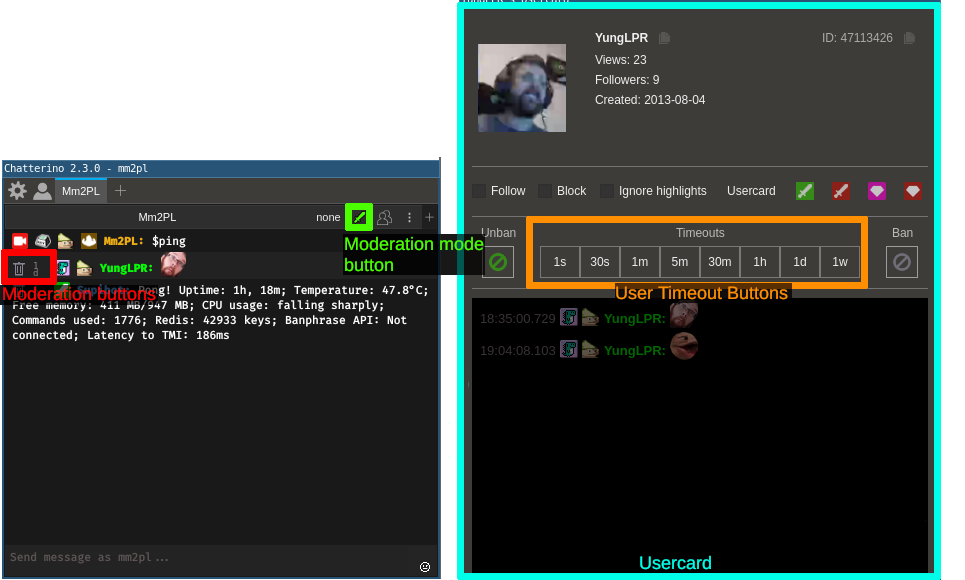Click the Ban button in the usercard
The image size is (965, 580).
click(x=902, y=262)
